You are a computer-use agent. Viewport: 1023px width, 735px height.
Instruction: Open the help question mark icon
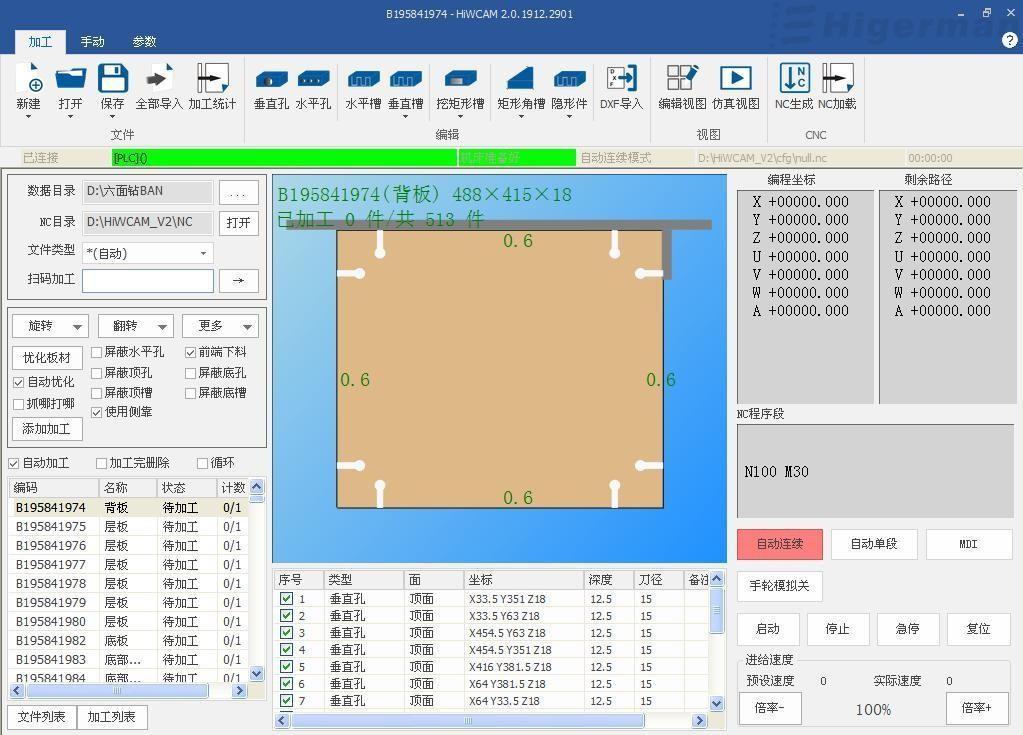[x=1009, y=40]
